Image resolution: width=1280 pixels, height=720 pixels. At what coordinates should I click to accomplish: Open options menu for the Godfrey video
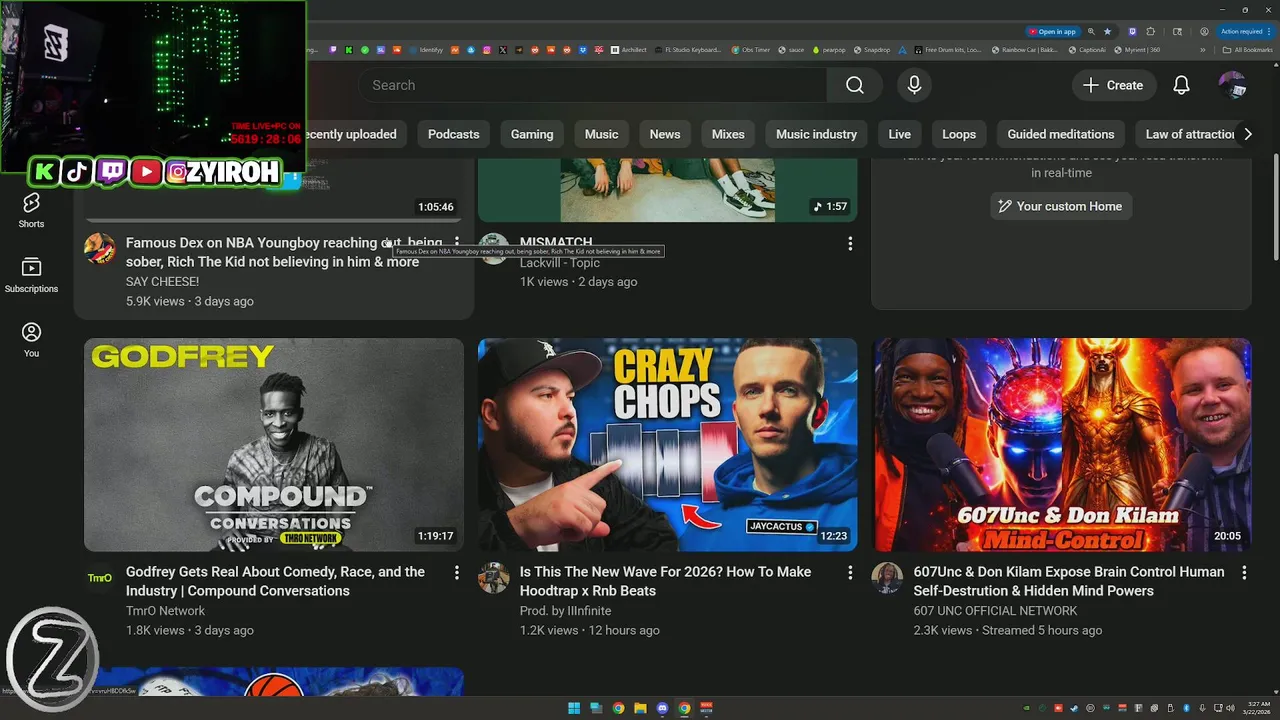[456, 573]
